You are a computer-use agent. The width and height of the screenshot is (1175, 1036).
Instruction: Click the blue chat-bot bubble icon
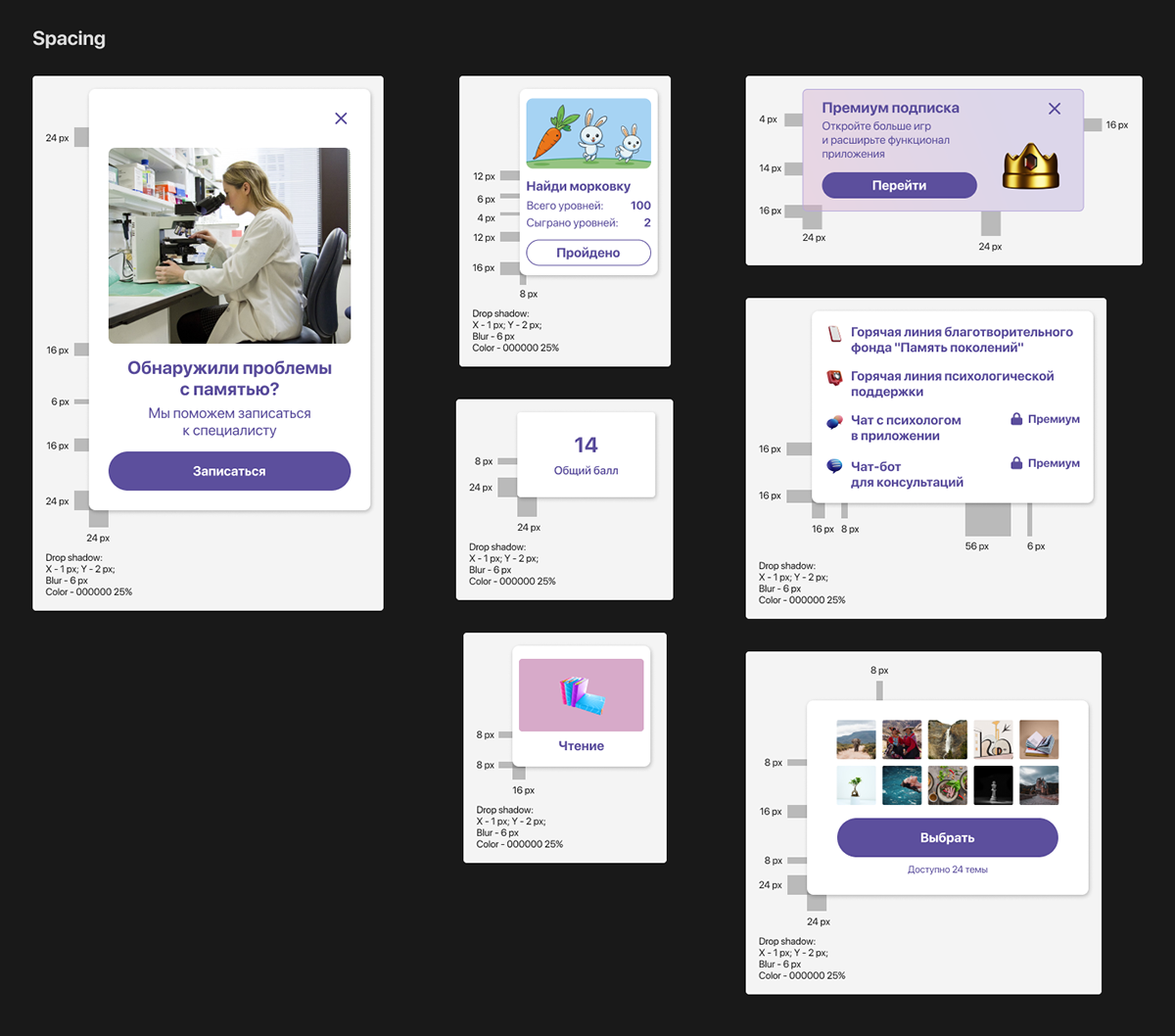834,467
